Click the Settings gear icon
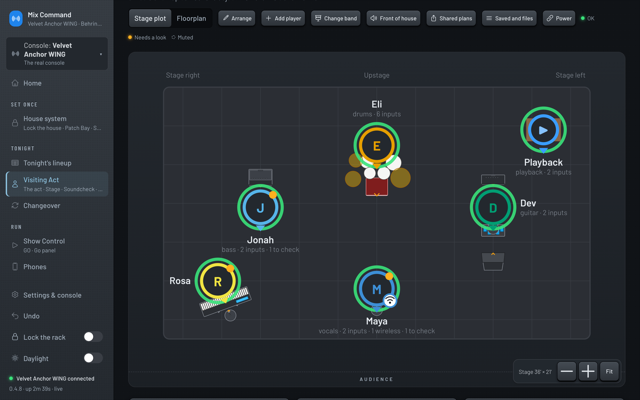This screenshot has height=400, width=640. tap(15, 295)
